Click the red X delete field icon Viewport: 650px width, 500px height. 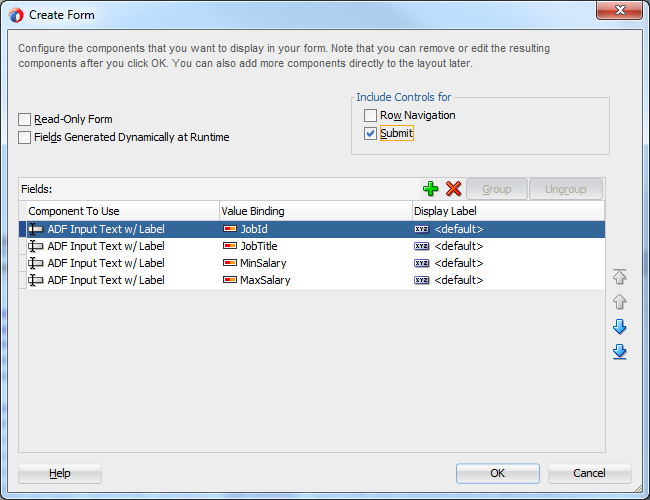tap(453, 189)
